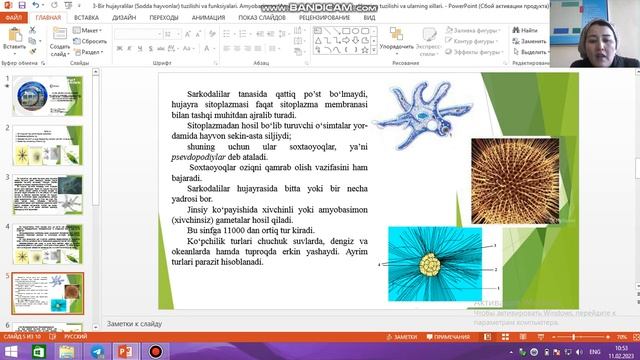Screen dimensions: 640x360
Task: Click the Cut scissors icon
Action: (x=33, y=30)
